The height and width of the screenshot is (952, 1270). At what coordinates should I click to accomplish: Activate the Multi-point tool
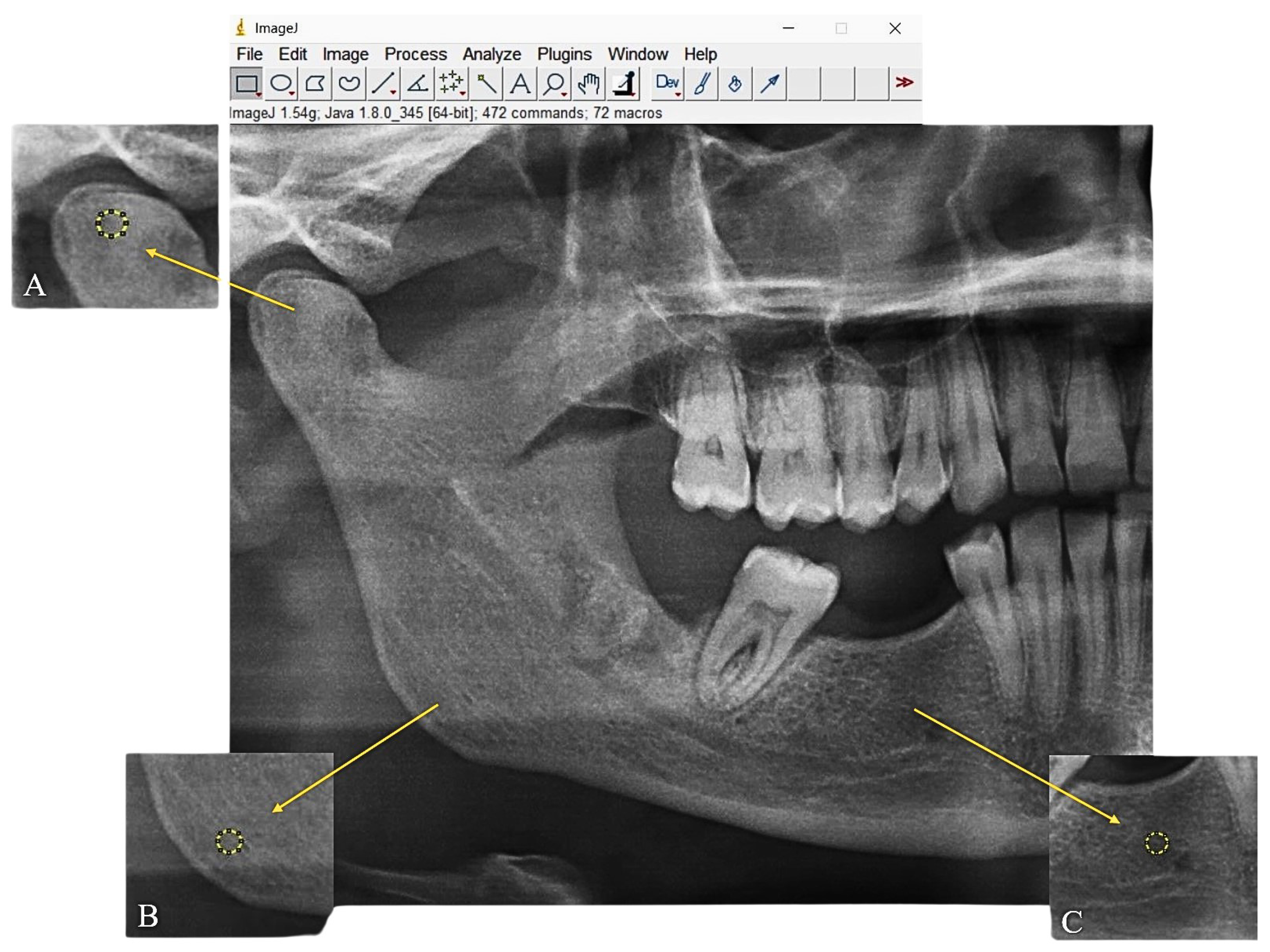451,84
